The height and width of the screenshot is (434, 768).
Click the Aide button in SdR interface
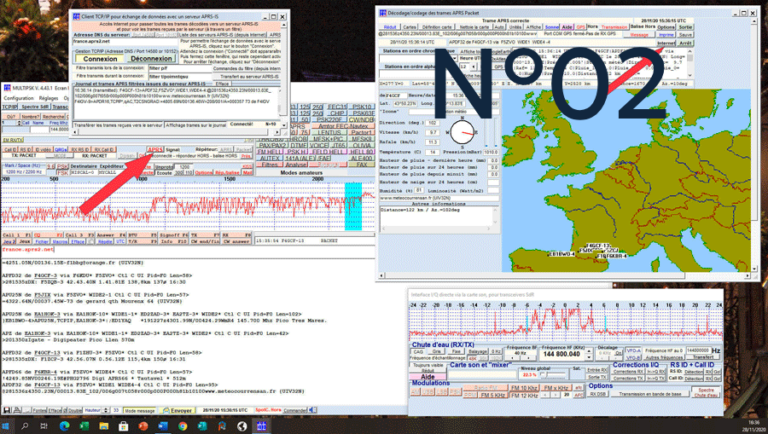point(428,376)
